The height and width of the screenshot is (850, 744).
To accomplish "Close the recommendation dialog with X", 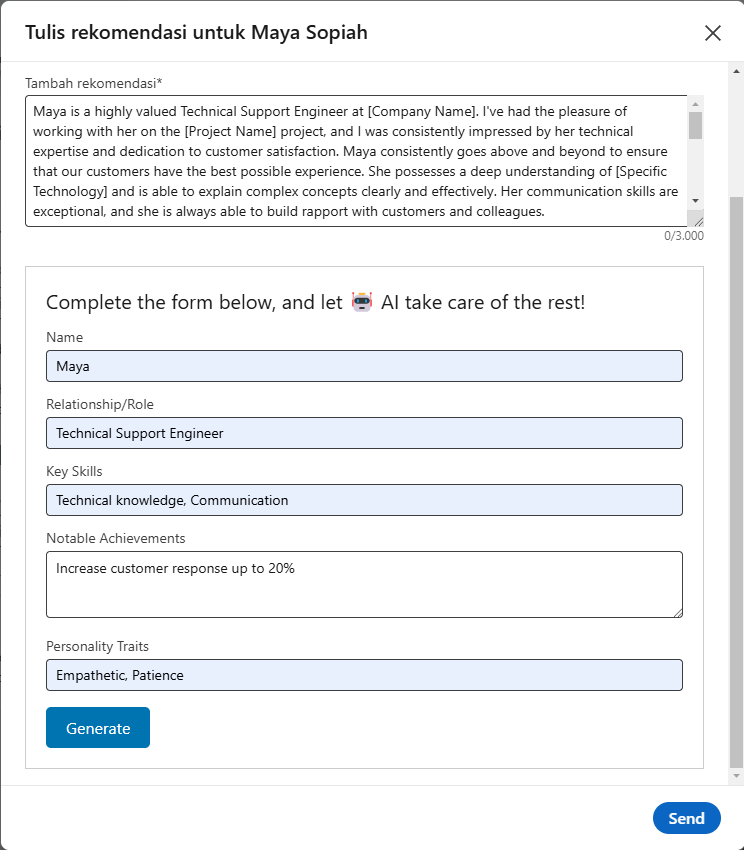I will [x=713, y=33].
